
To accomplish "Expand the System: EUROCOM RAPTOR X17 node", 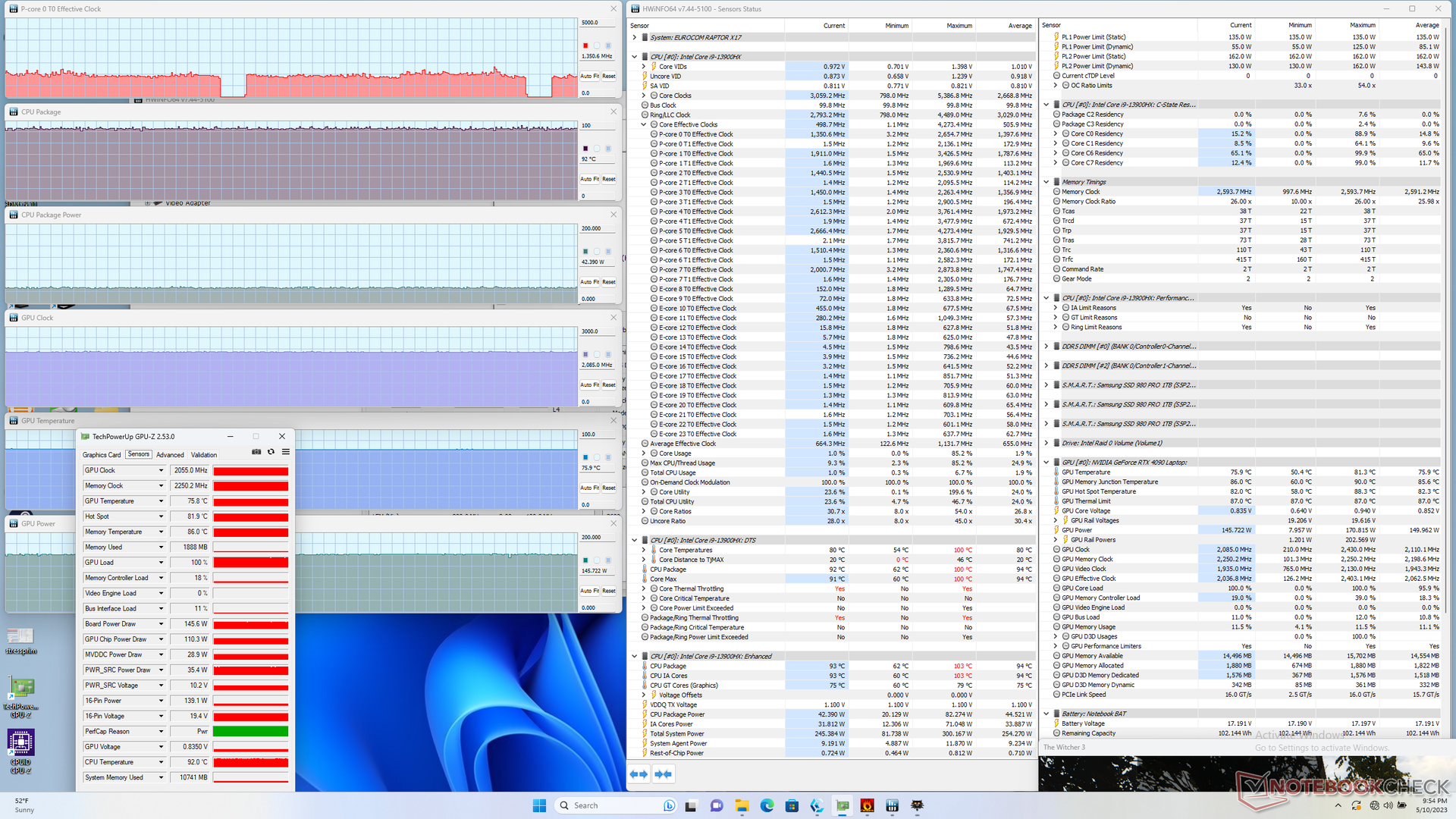I will click(635, 37).
